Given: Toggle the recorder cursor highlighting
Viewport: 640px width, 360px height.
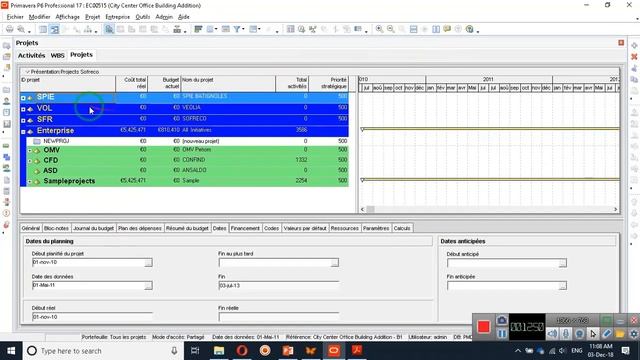Looking at the screenshot, I should point(593,334).
